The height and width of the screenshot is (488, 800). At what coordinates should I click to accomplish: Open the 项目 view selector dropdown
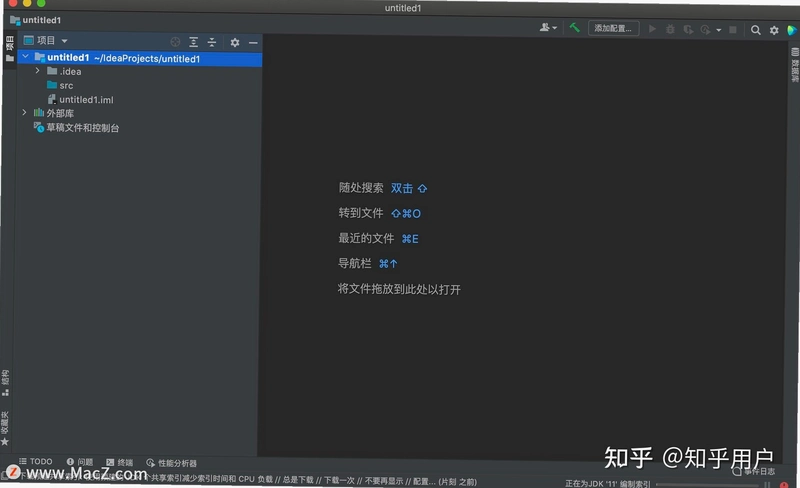45,40
